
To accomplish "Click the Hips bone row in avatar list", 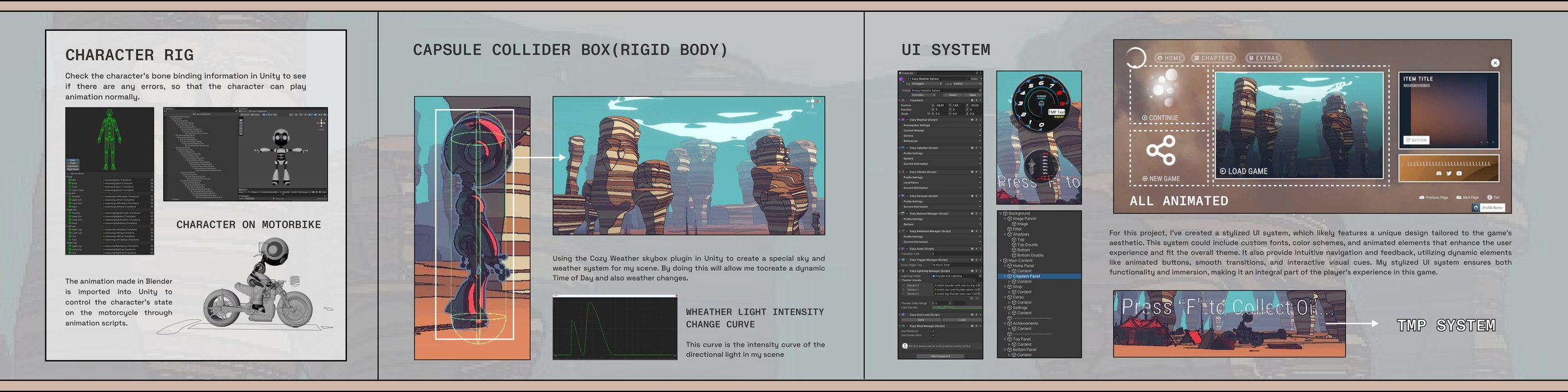I will click(110, 180).
